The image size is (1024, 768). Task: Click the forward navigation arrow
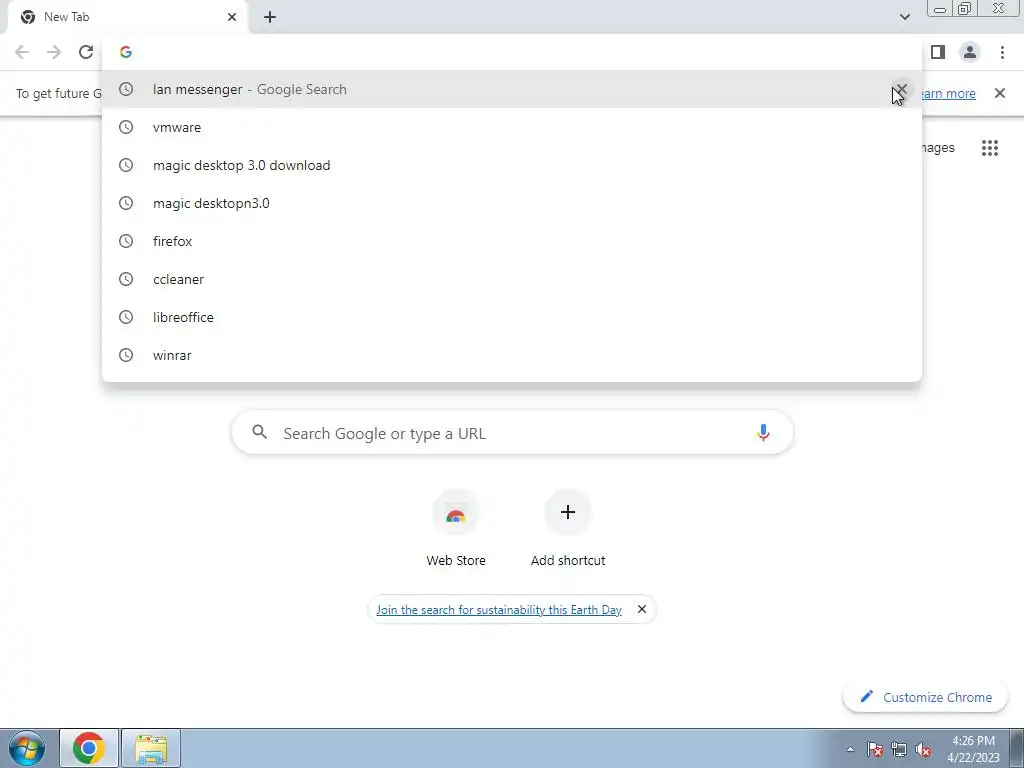click(54, 52)
